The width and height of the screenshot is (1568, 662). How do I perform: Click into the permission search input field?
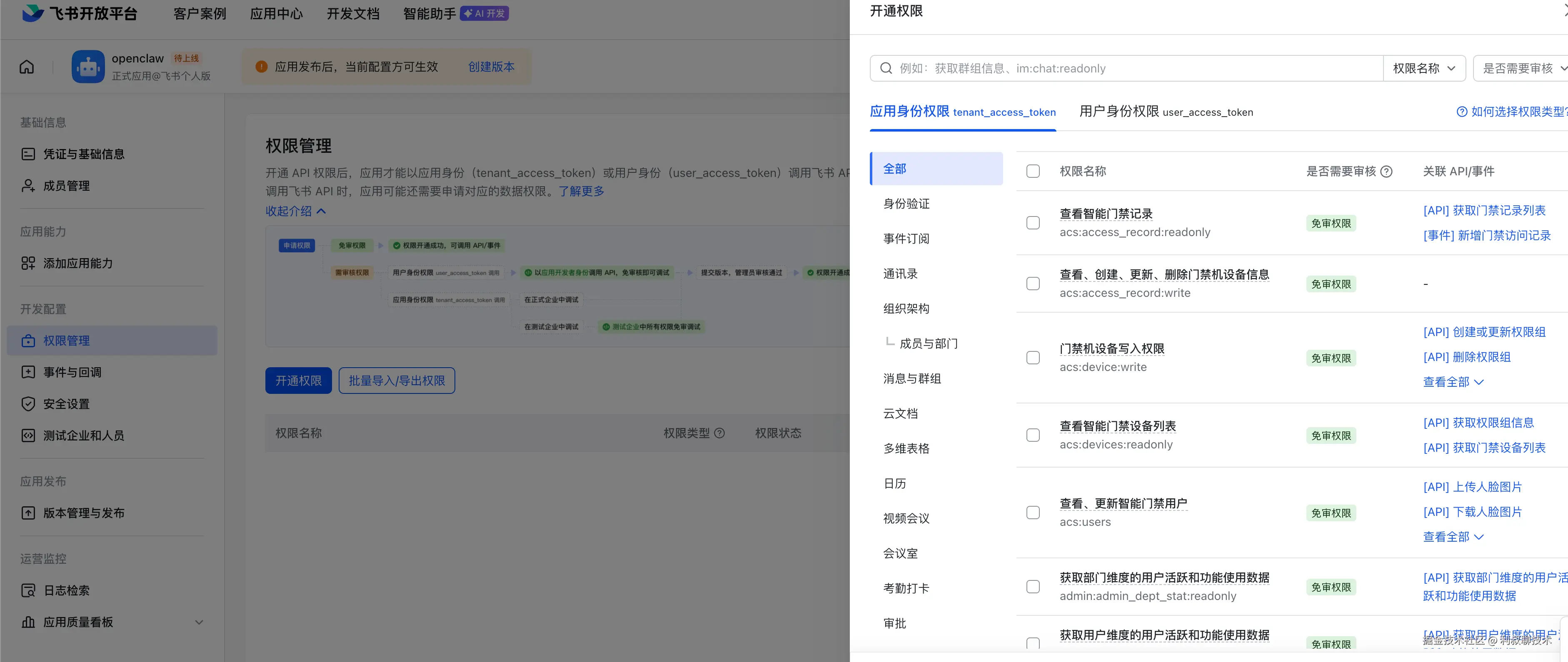1126,68
